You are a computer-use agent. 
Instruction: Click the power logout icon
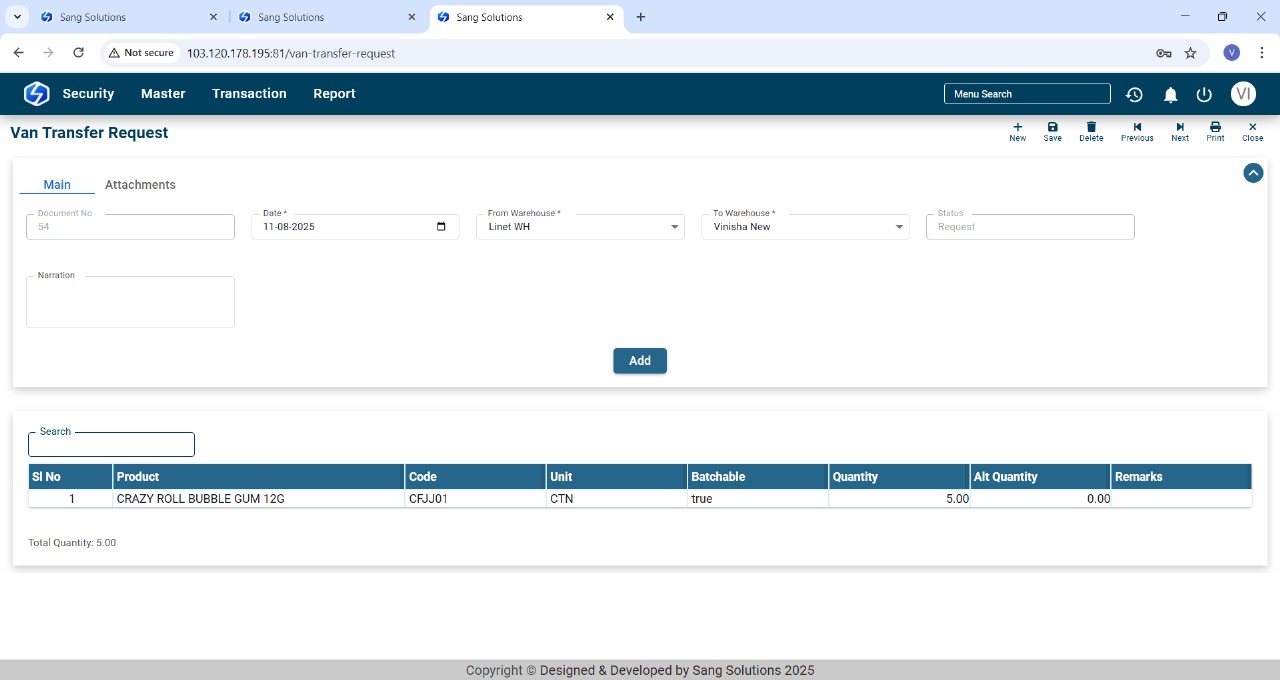1204,94
